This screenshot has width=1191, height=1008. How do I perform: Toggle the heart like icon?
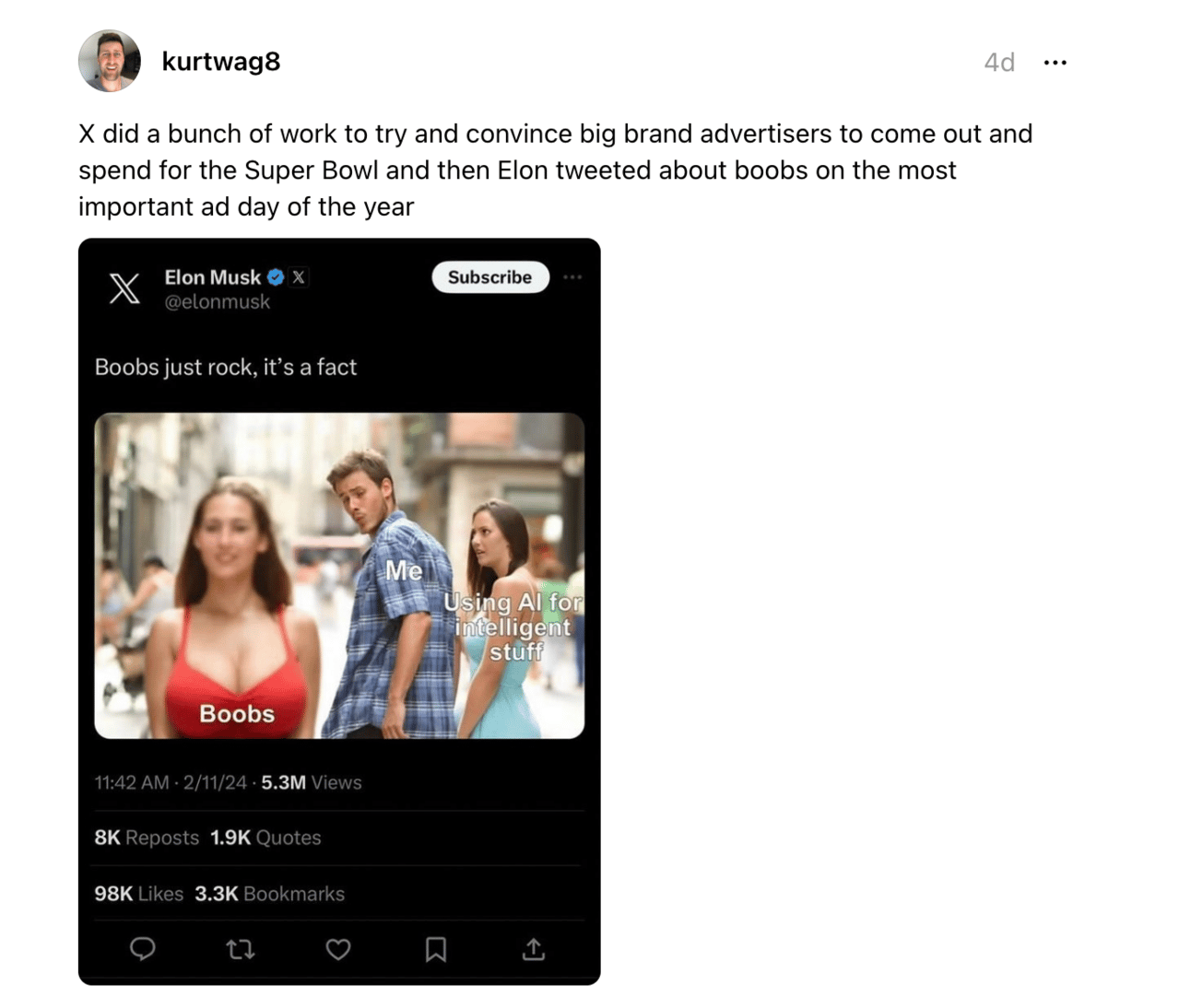pyautogui.click(x=338, y=949)
